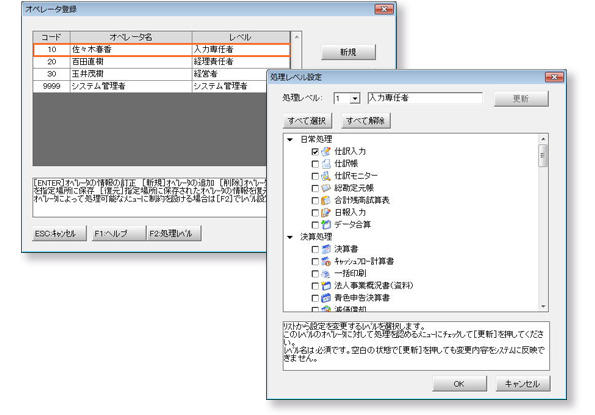Viewport: 595px width, 415px height.
Task: Select the 日報入力 icon
Action: 326,212
